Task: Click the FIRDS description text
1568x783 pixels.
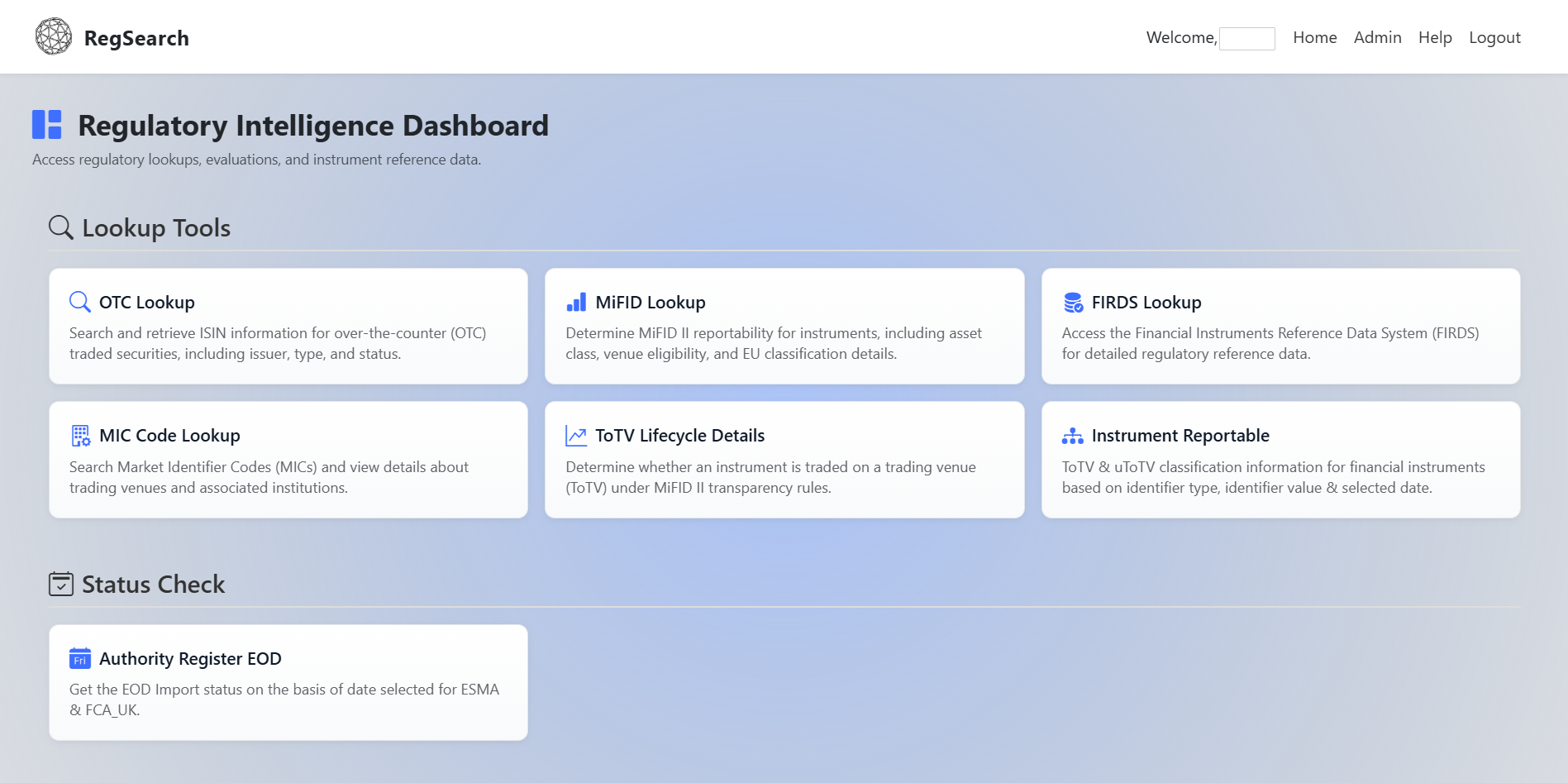Action: (1270, 343)
